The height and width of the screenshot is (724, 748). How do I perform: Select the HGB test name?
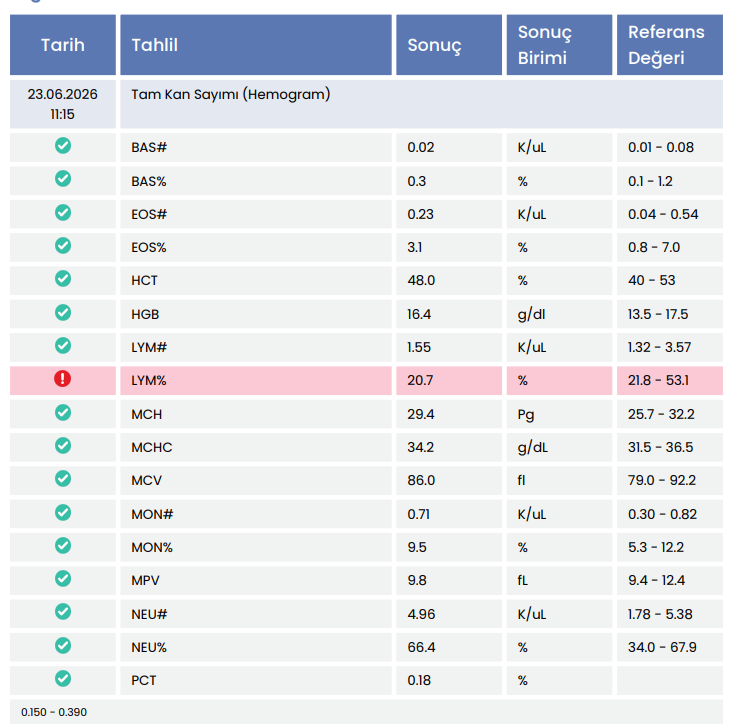point(145,314)
